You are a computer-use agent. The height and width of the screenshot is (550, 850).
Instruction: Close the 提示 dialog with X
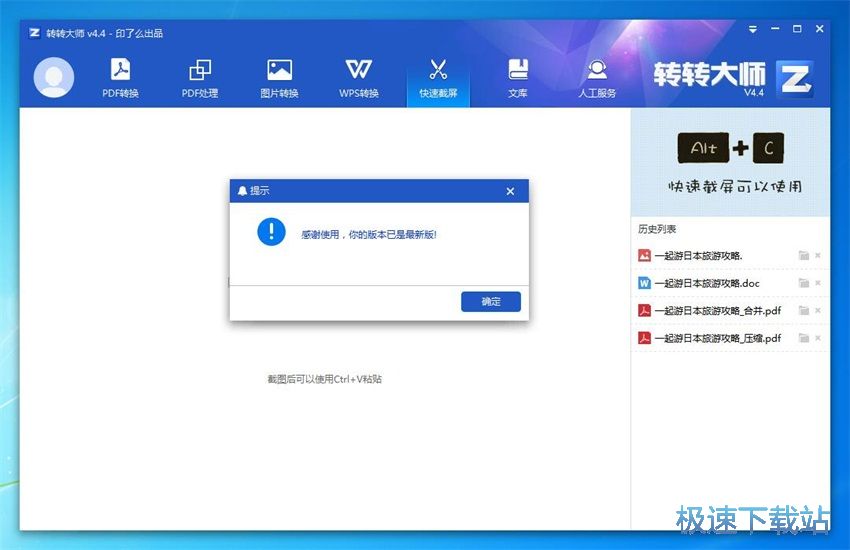(x=510, y=191)
